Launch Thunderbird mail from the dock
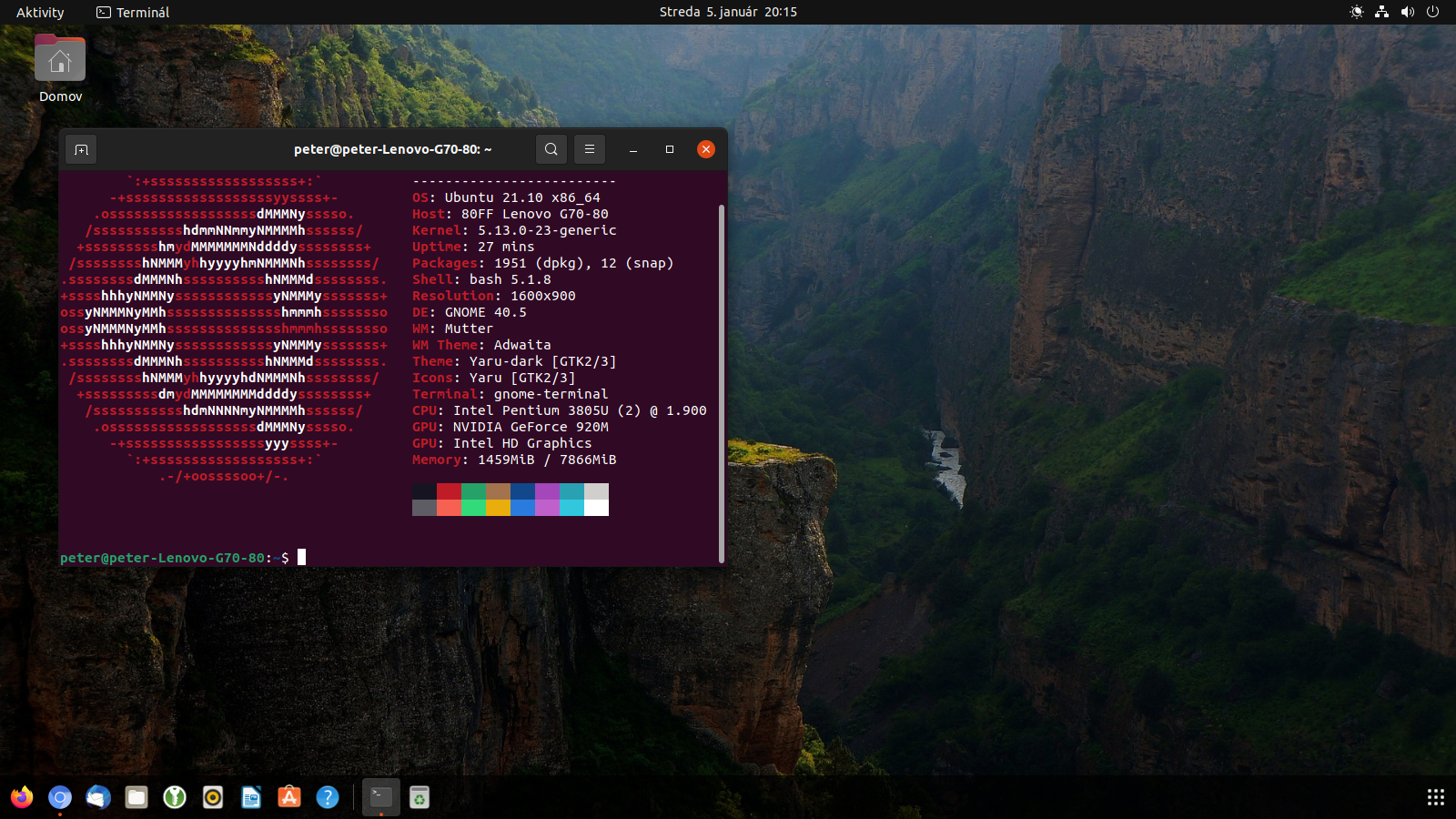This screenshot has width=1456, height=819. (98, 798)
